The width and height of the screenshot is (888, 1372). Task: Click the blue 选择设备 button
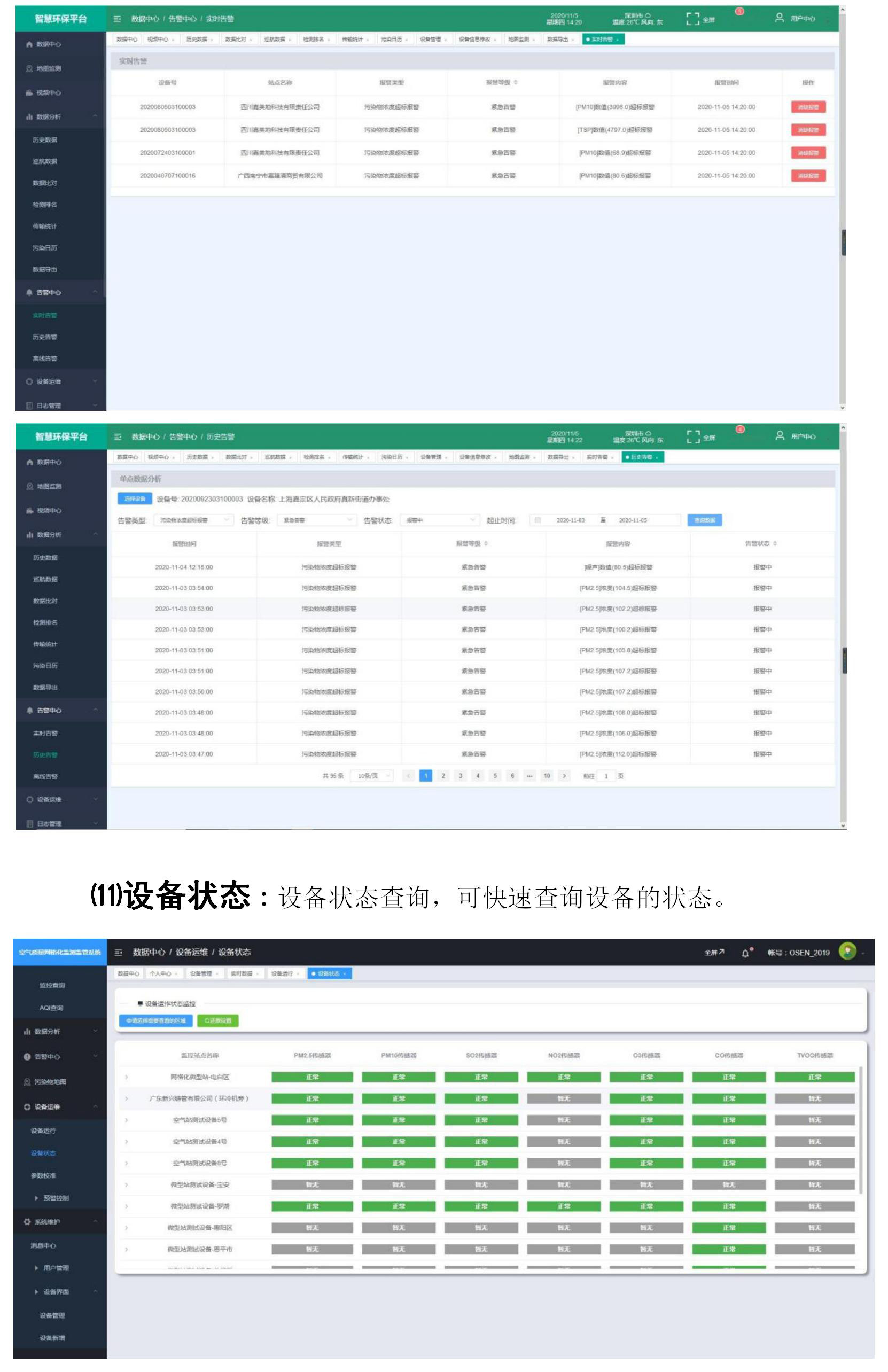pos(135,498)
